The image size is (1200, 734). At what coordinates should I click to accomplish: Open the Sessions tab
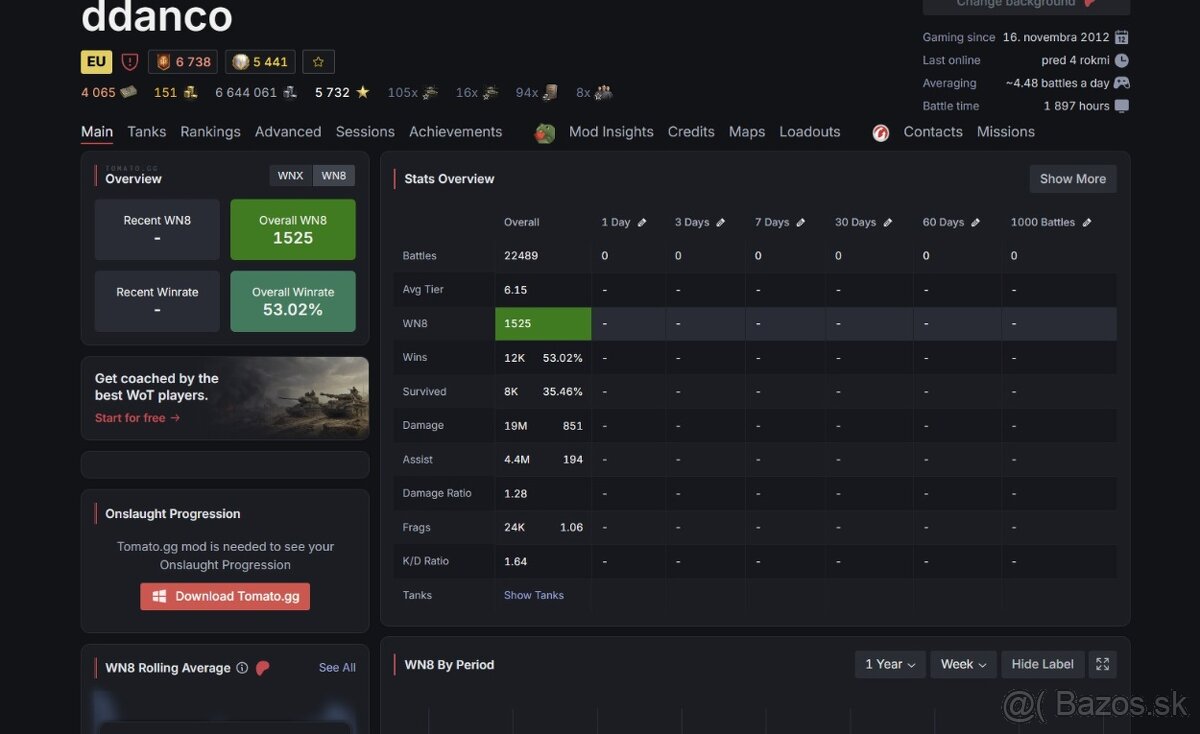(x=365, y=132)
